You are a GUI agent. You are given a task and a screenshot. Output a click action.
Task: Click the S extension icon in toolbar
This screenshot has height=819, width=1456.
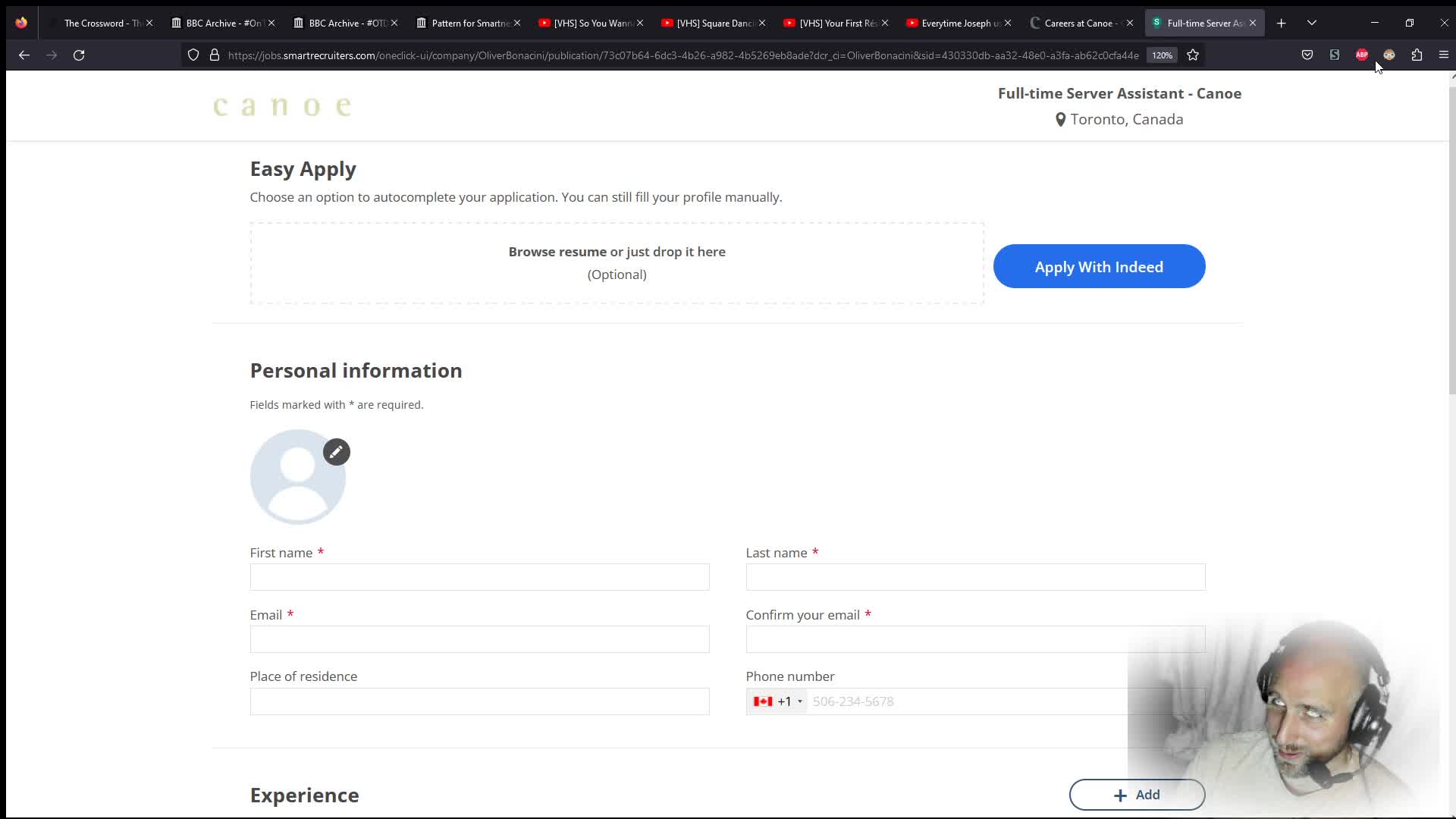1335,55
